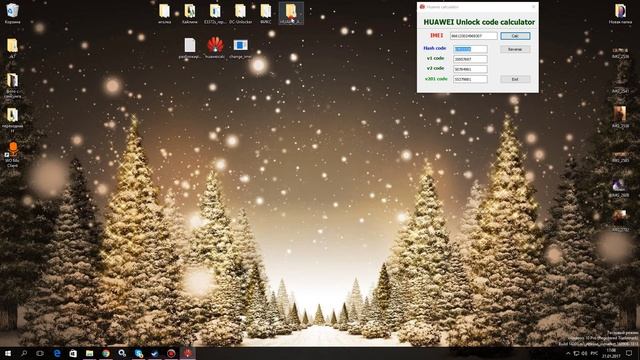Select the E3372s folder on desktop
This screenshot has height=360, width=640.
tap(215, 13)
